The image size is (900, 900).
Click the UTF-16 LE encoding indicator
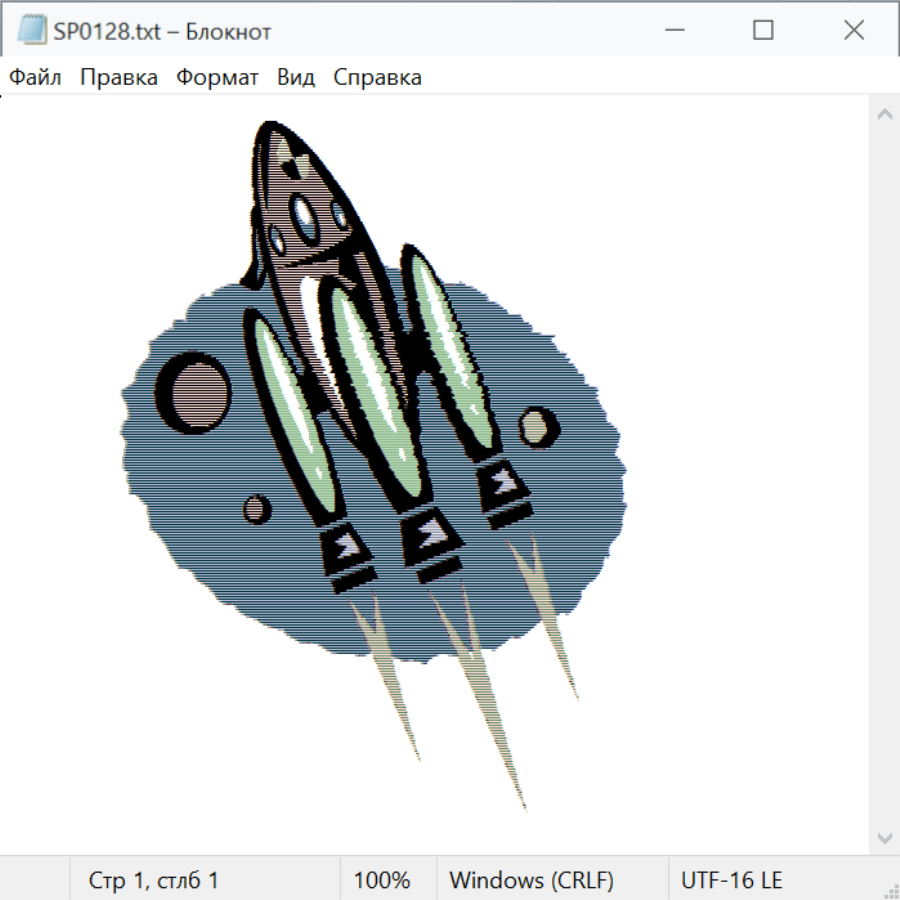pyautogui.click(x=731, y=880)
